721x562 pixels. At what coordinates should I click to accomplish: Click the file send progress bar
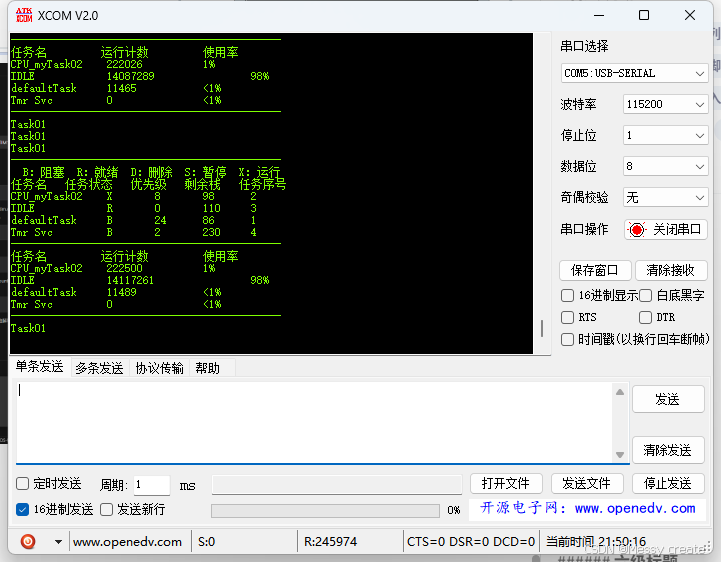pyautogui.click(x=325, y=510)
